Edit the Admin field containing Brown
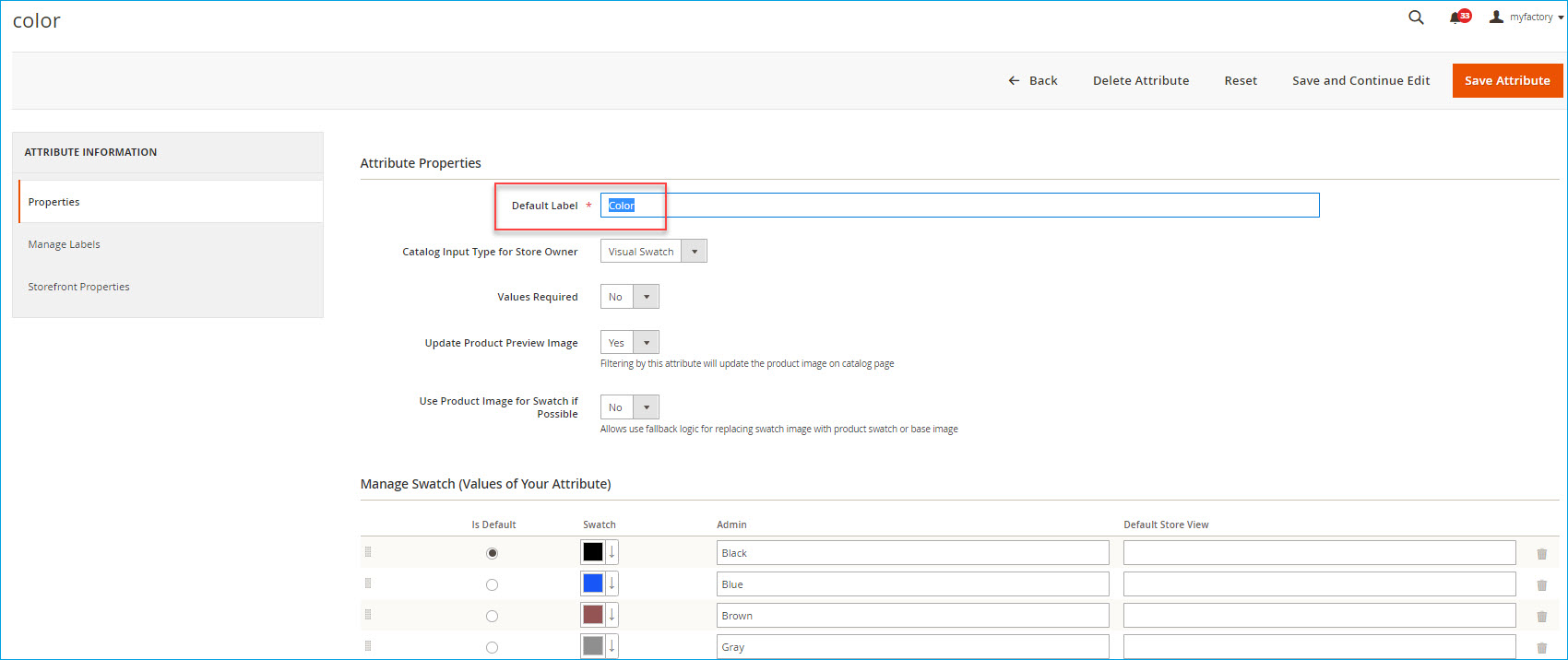 [913, 616]
